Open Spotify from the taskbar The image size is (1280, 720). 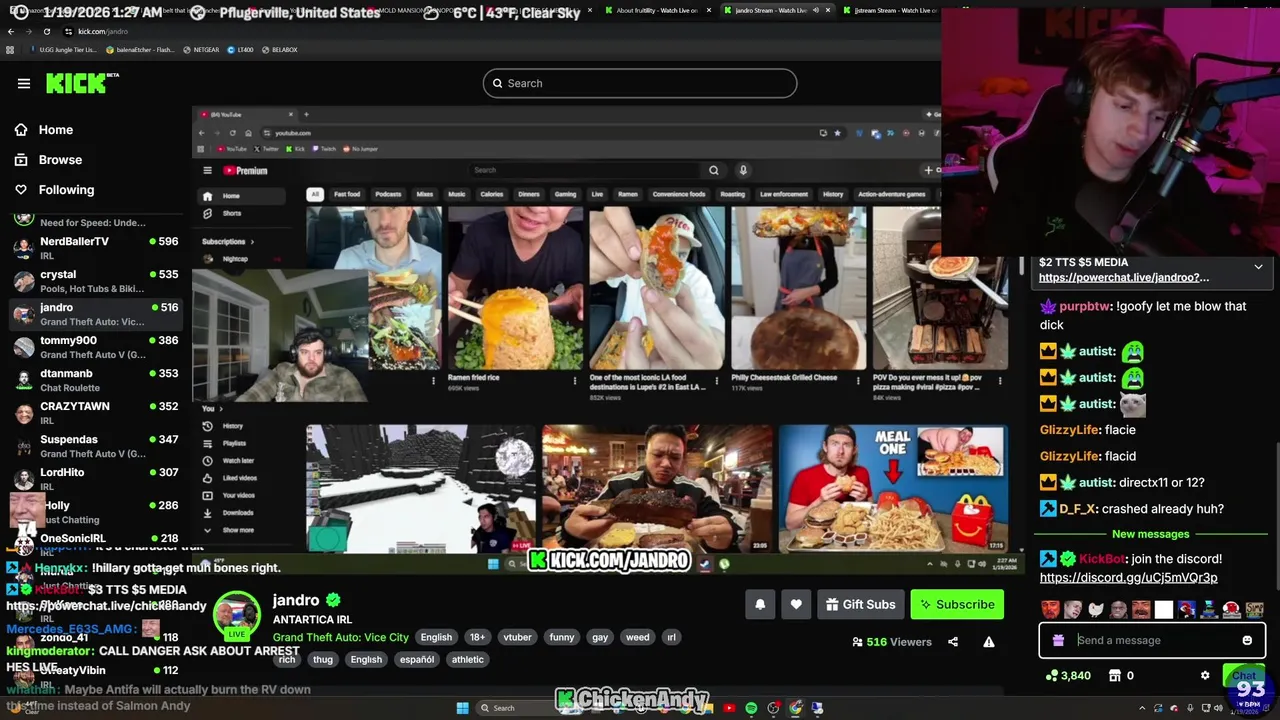coord(751,708)
